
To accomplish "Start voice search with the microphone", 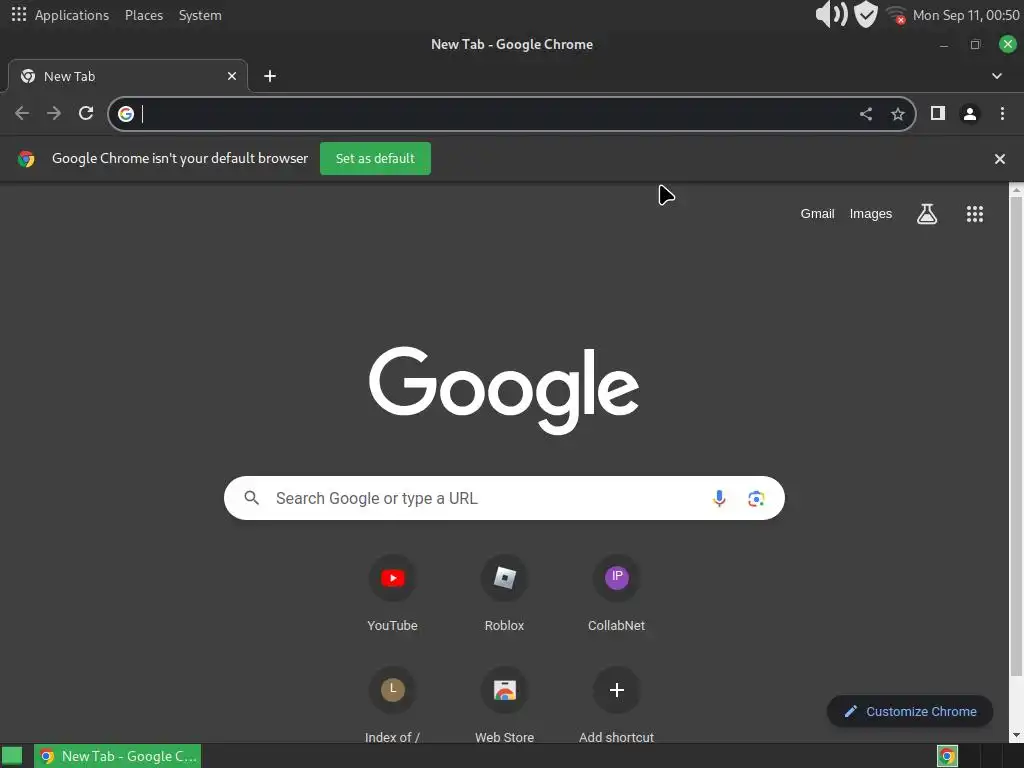I will [x=719, y=498].
